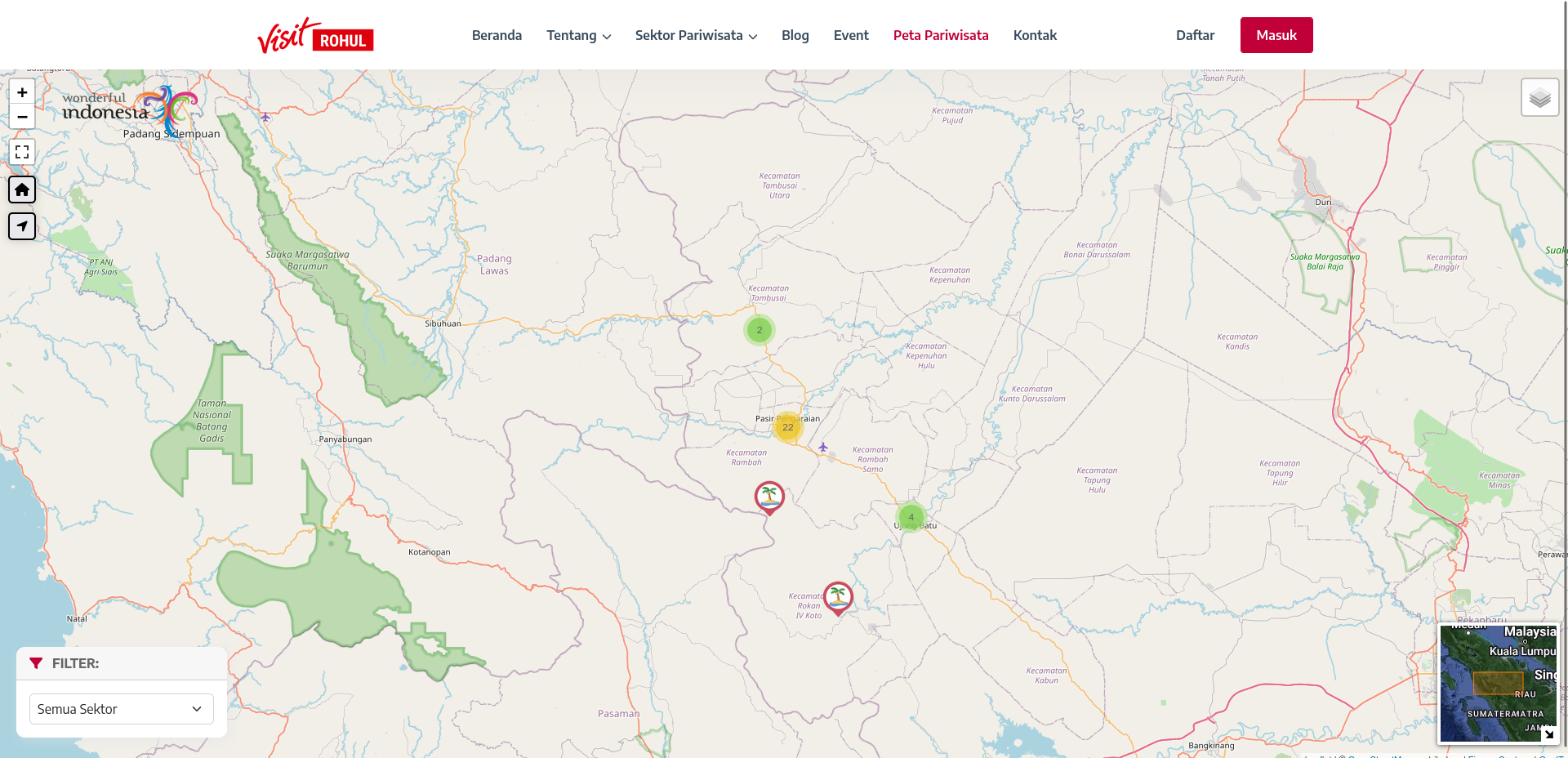Click the Visit ROHUL logo
The image size is (1568, 758).
[315, 35]
